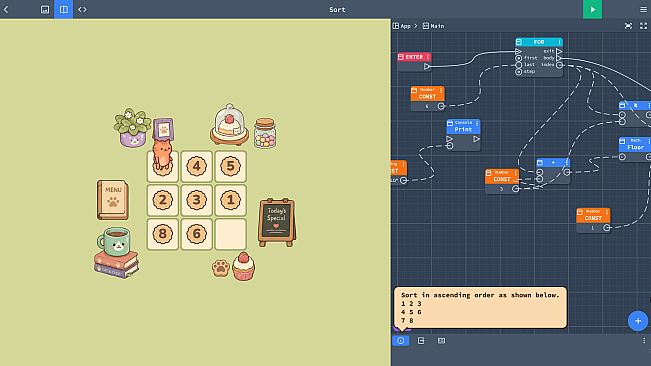Click the Floor node input port
Viewport: 651px width, 366px height.
pos(622,157)
